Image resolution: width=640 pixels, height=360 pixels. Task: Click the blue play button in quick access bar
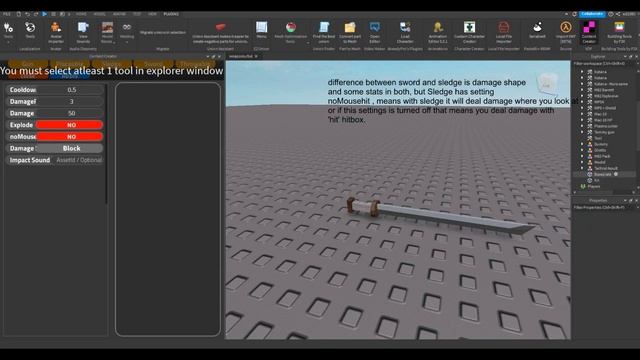pyautogui.click(x=44, y=14)
